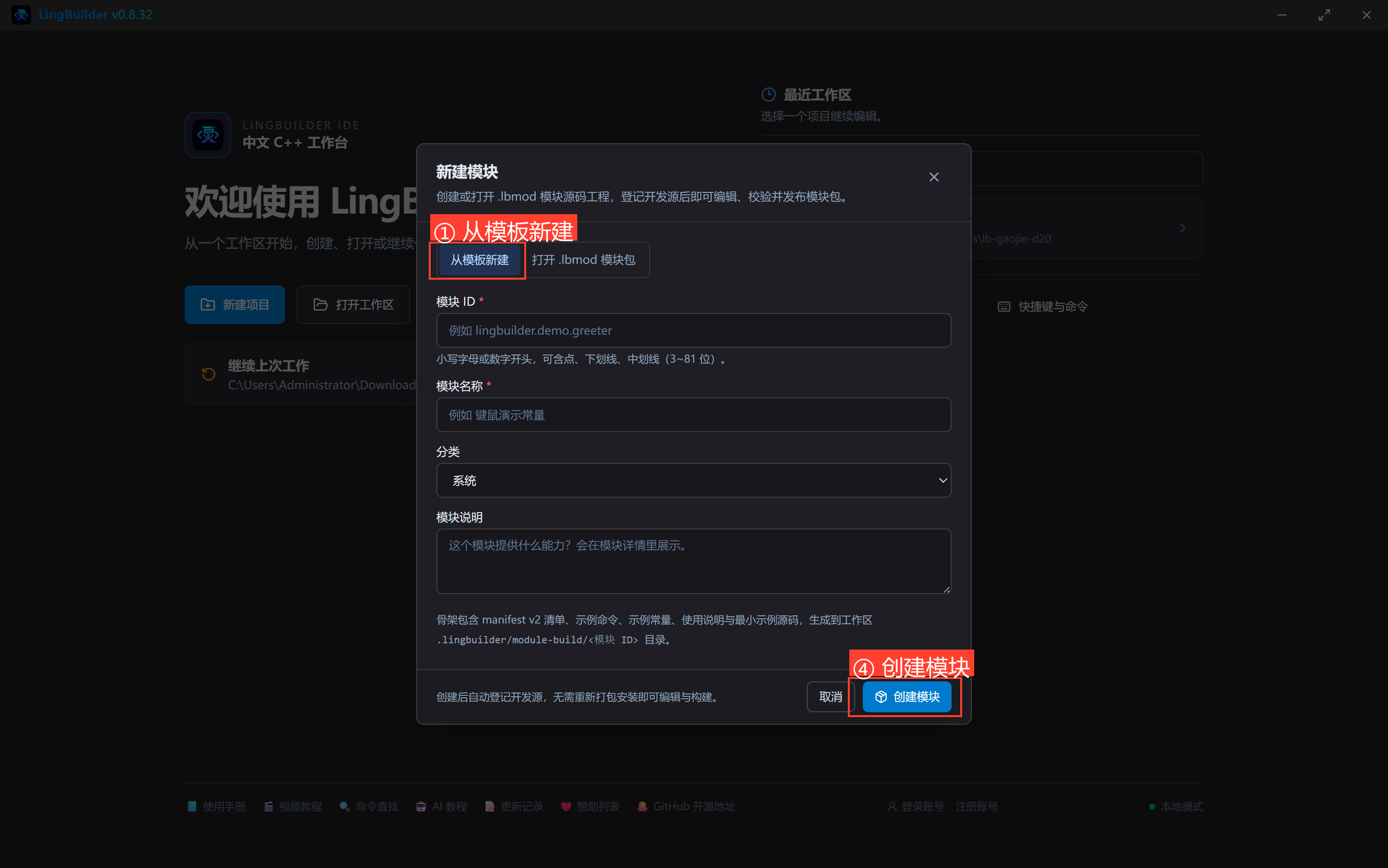Open the AI 教程 link in the footer
1388x868 pixels.
point(441,806)
